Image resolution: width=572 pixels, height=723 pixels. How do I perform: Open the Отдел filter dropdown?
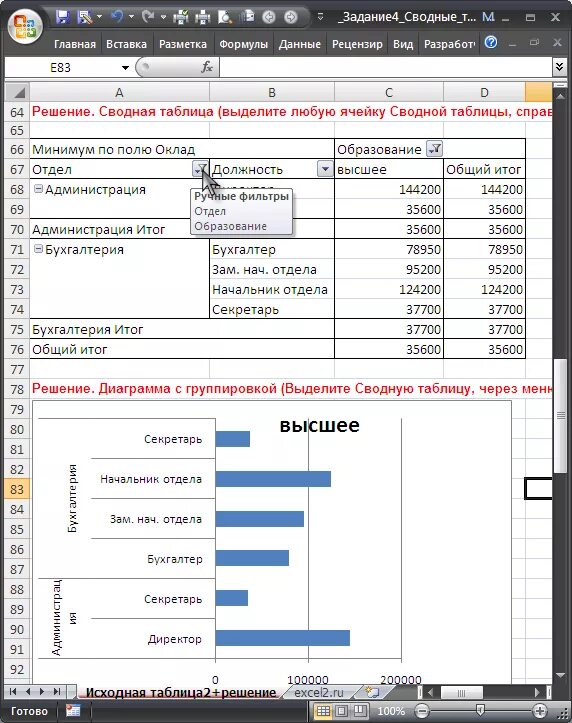[x=200, y=169]
